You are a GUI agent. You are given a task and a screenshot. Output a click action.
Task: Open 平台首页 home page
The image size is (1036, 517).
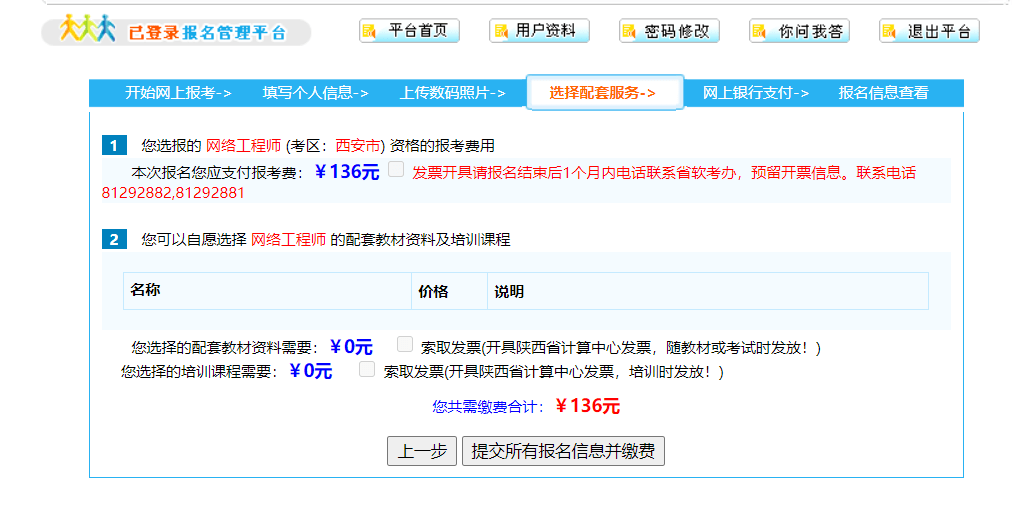pyautogui.click(x=409, y=31)
